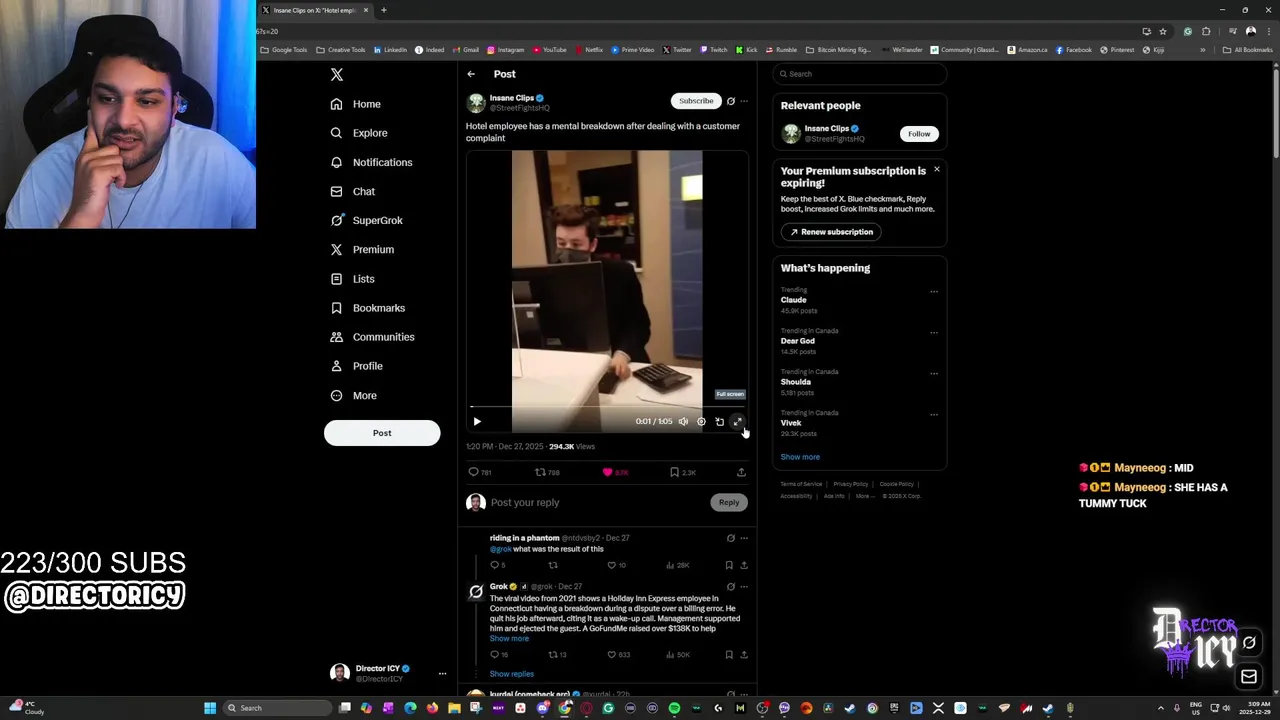Play the hotel employee video
This screenshot has height=720, width=1280.
(477, 422)
